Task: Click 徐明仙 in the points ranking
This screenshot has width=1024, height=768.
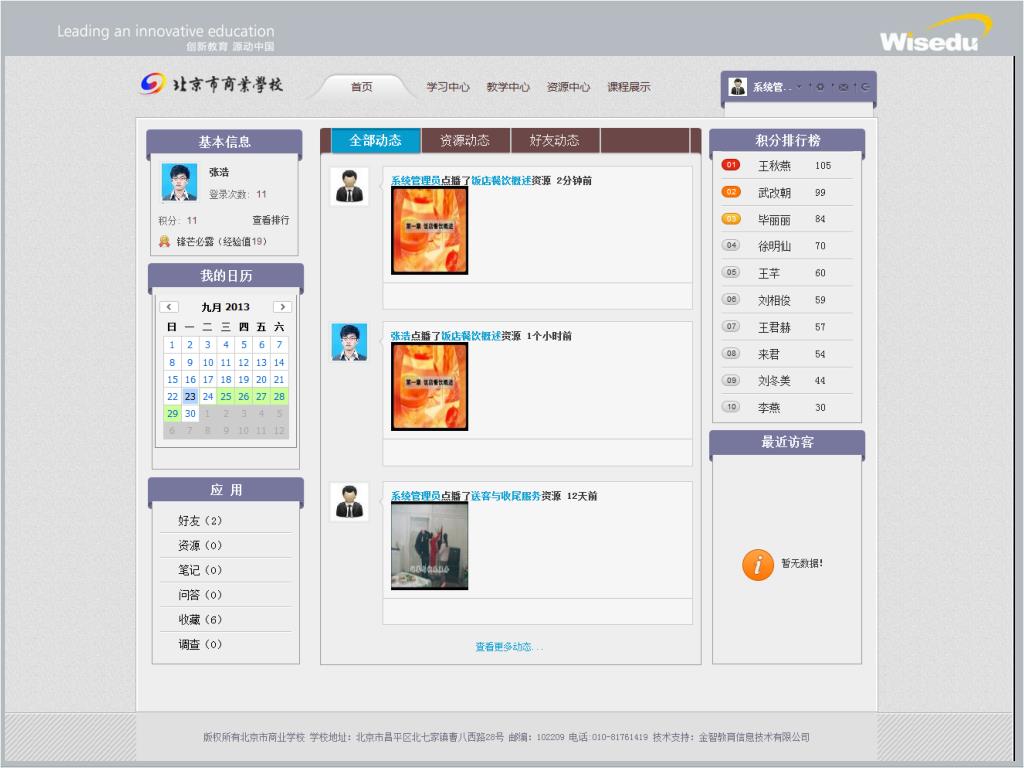Action: tap(775, 246)
